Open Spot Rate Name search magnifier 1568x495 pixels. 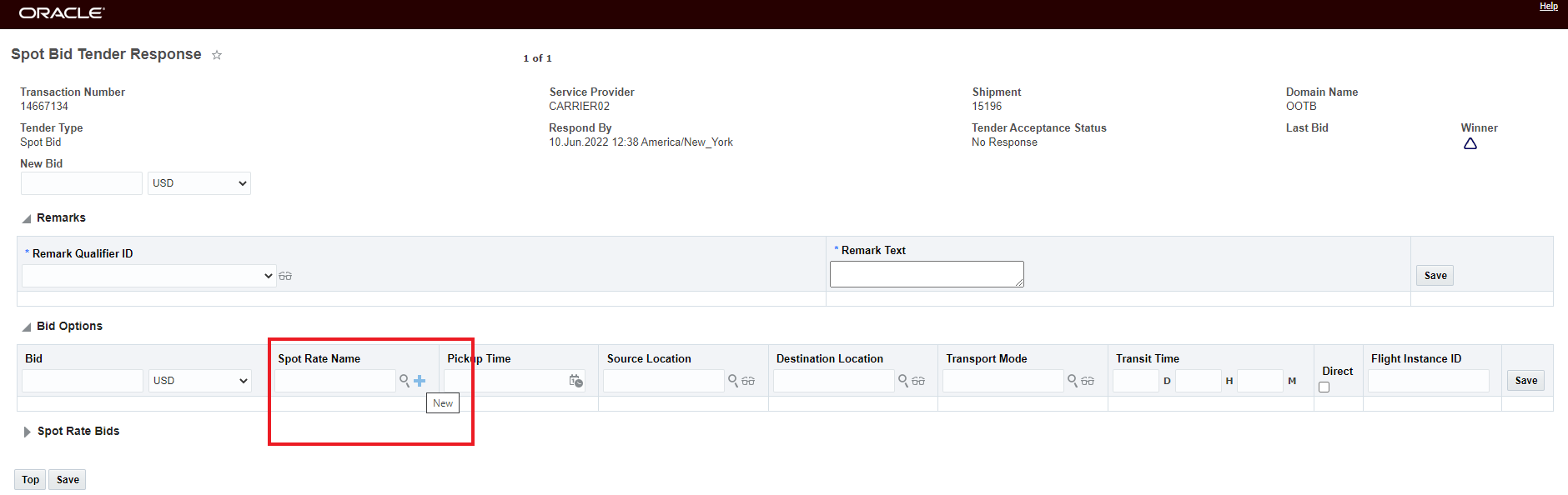point(405,381)
